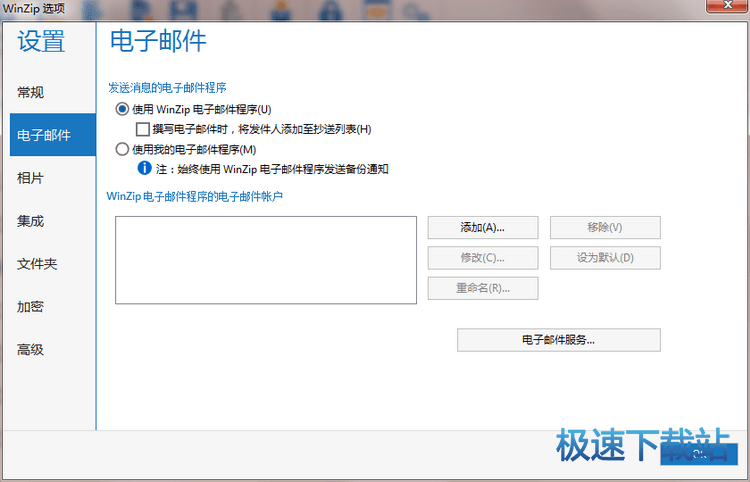Select the WinZip email program radio option
Screen dimensions: 750x482
pyautogui.click(x=123, y=109)
